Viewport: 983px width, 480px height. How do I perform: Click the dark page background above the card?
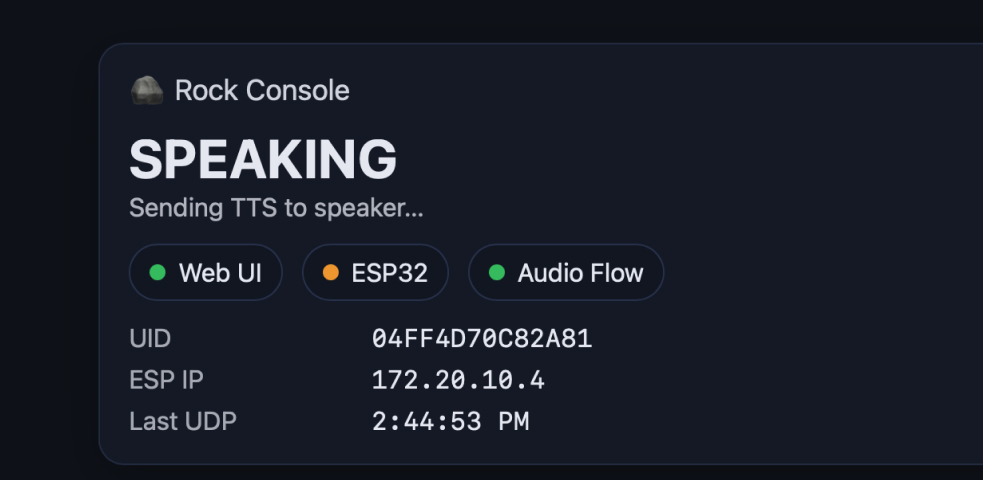tap(500, 20)
